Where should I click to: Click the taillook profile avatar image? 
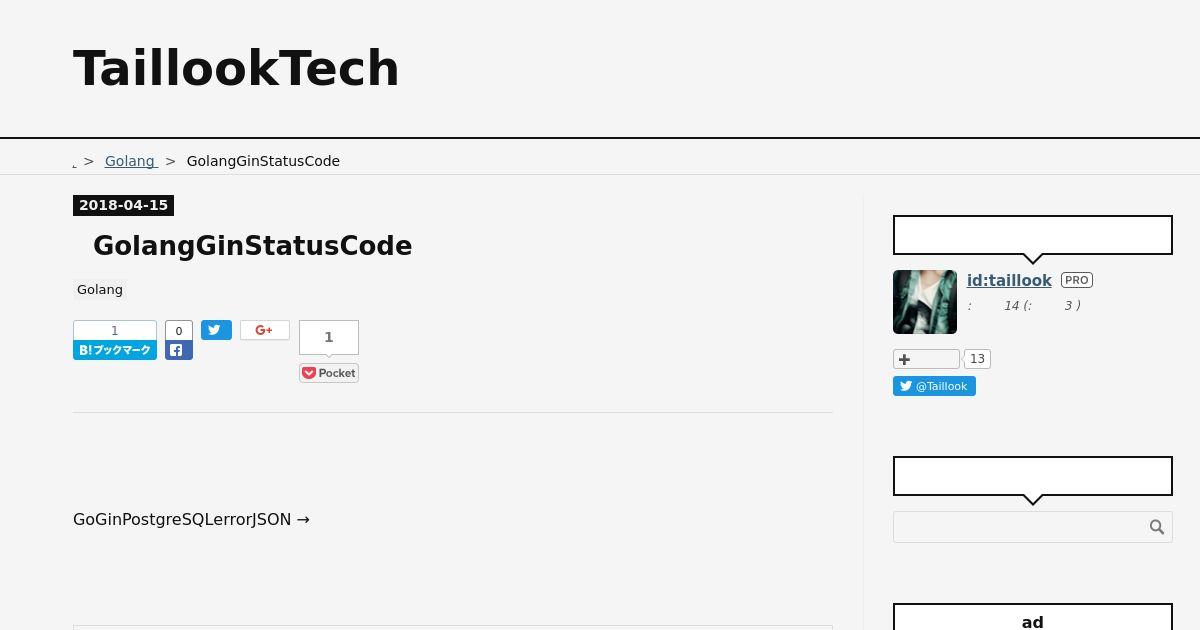[925, 302]
